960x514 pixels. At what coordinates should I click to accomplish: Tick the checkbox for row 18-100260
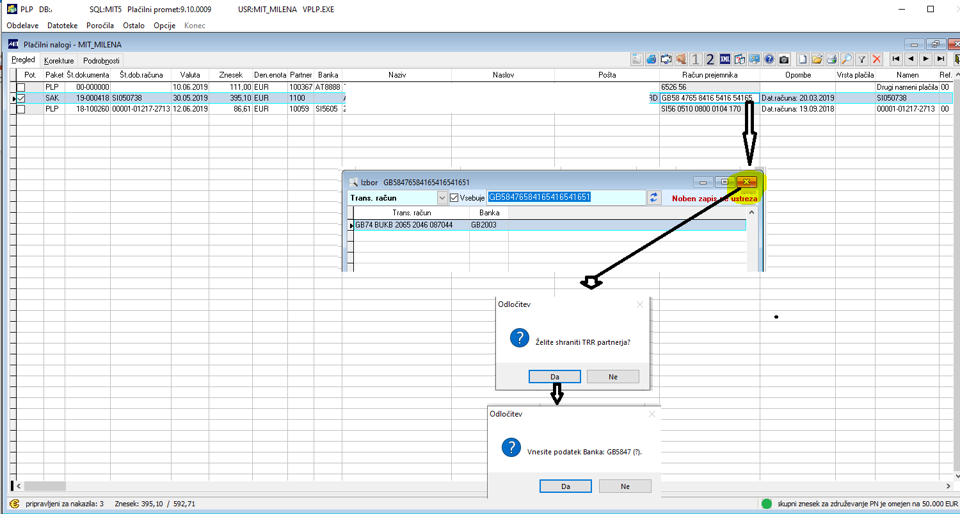tap(21, 108)
